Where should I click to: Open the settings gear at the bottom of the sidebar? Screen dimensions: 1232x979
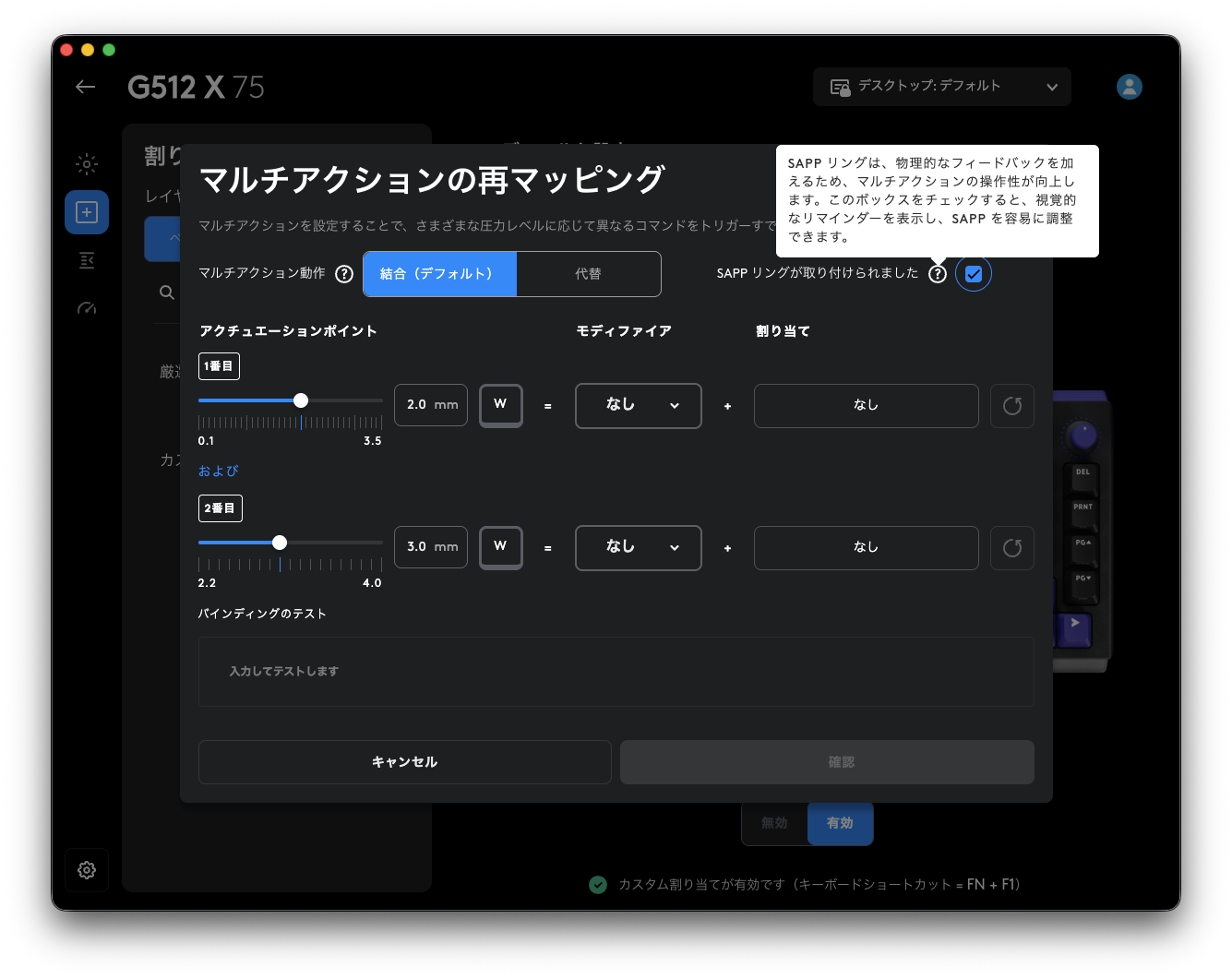point(87,870)
